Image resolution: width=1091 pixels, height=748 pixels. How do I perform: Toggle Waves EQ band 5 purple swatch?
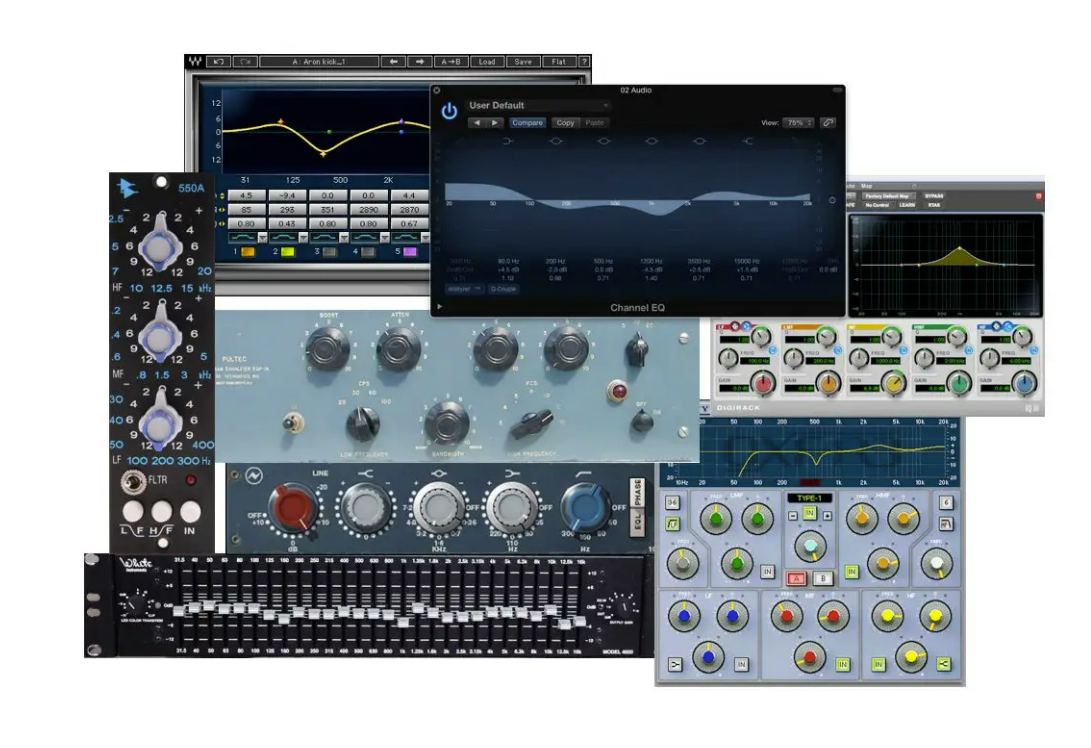pyautogui.click(x=410, y=252)
